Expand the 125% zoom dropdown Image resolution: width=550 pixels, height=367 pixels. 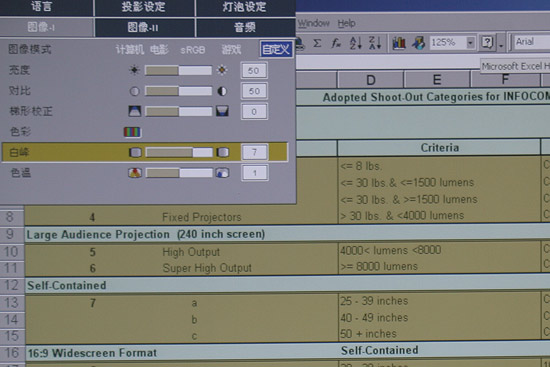(470, 43)
